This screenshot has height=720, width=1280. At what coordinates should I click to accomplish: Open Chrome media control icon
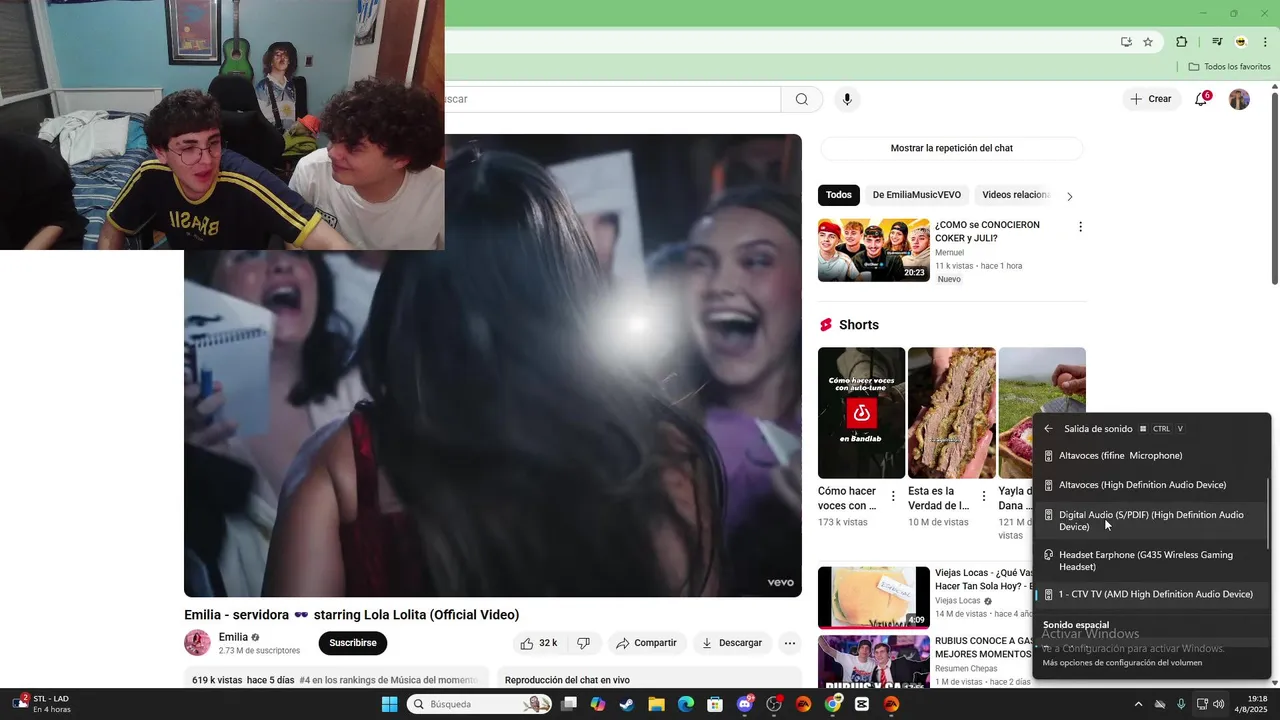tap(1217, 42)
